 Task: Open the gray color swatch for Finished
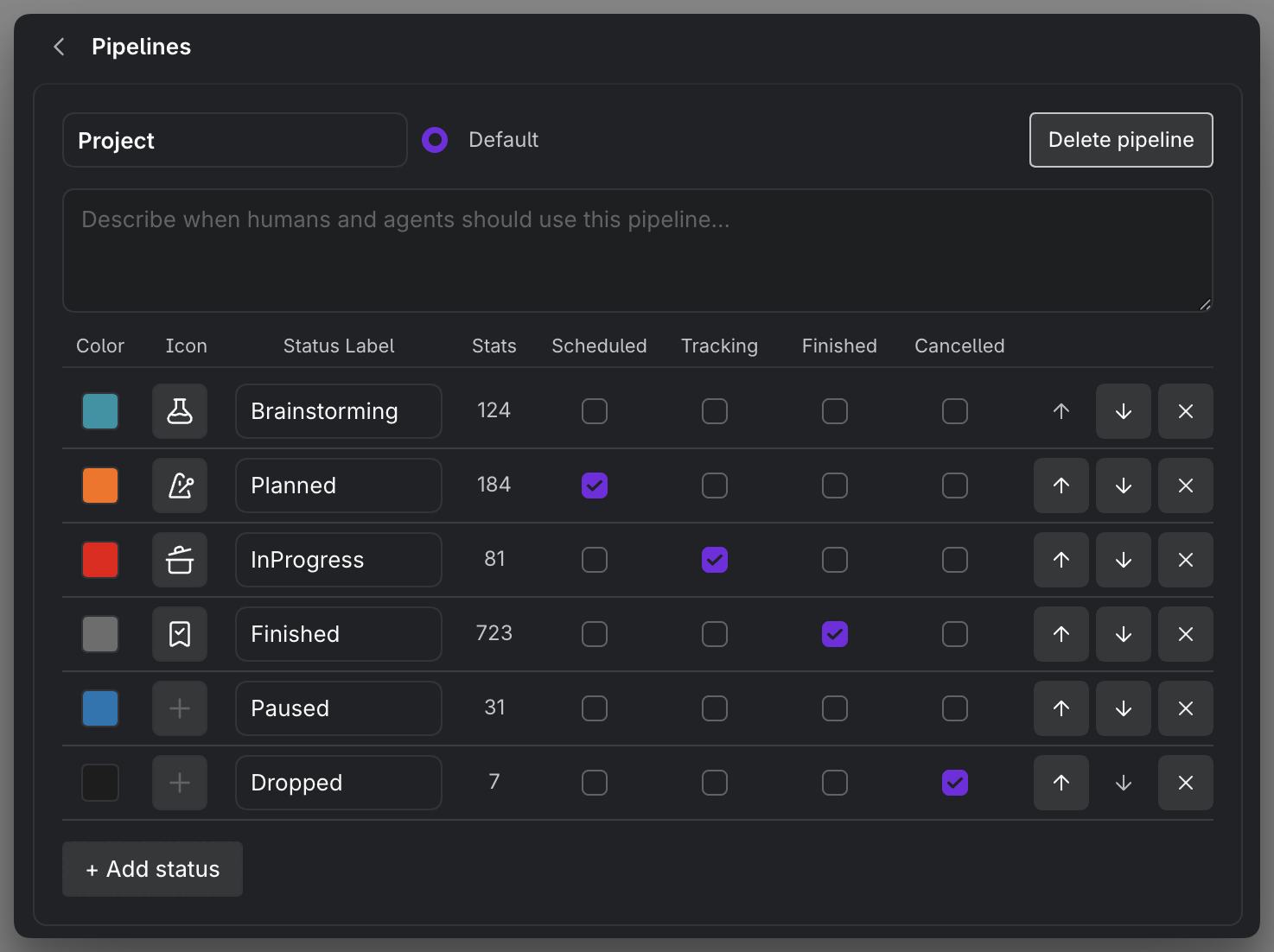coord(100,634)
